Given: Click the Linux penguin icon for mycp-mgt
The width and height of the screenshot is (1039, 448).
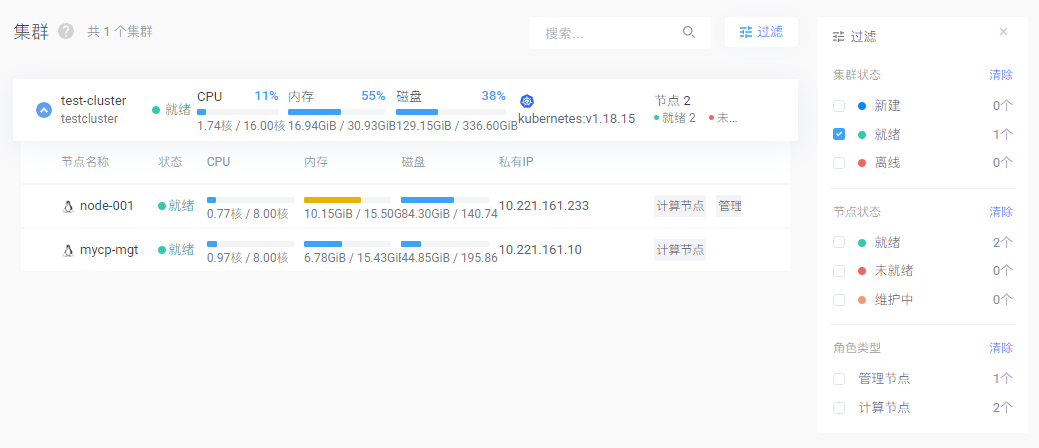Looking at the screenshot, I should [68, 250].
